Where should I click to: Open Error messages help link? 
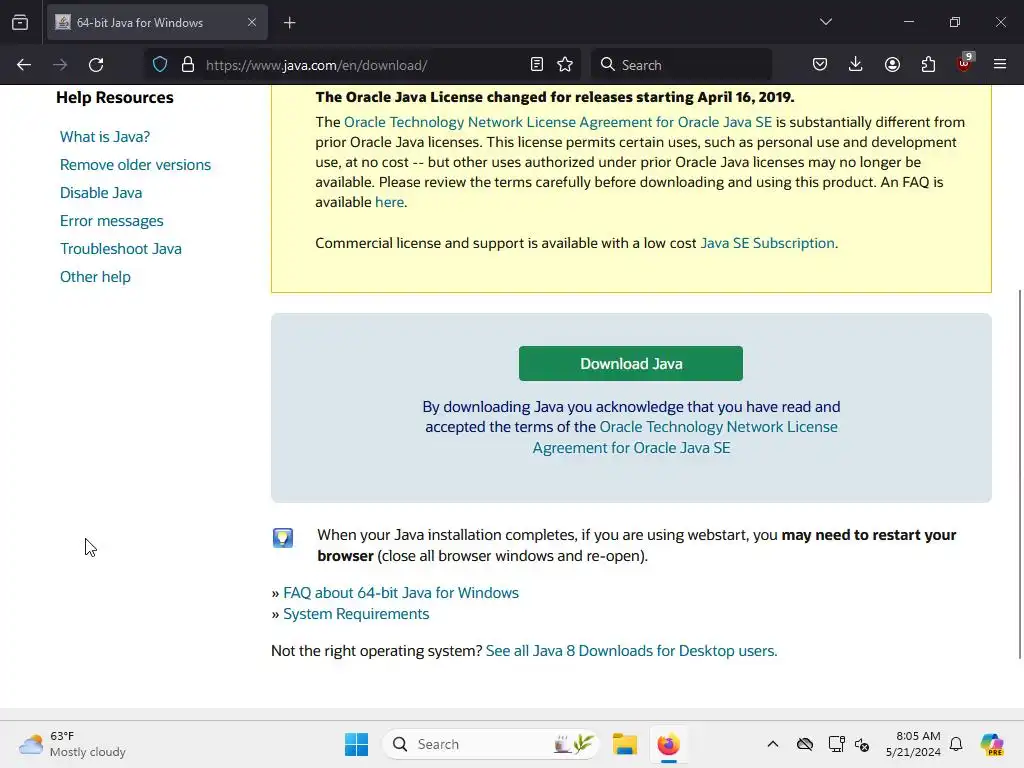(112, 221)
